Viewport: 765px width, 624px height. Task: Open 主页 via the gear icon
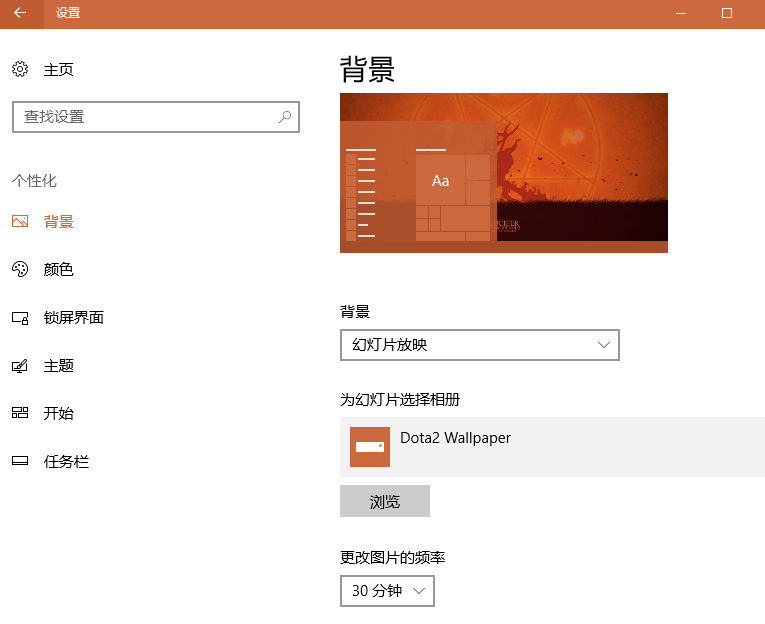(x=20, y=69)
